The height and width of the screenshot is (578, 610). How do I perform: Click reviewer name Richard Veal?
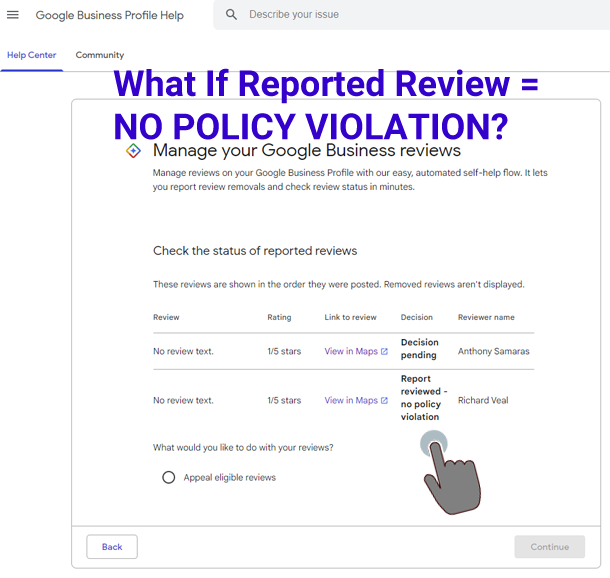[483, 400]
